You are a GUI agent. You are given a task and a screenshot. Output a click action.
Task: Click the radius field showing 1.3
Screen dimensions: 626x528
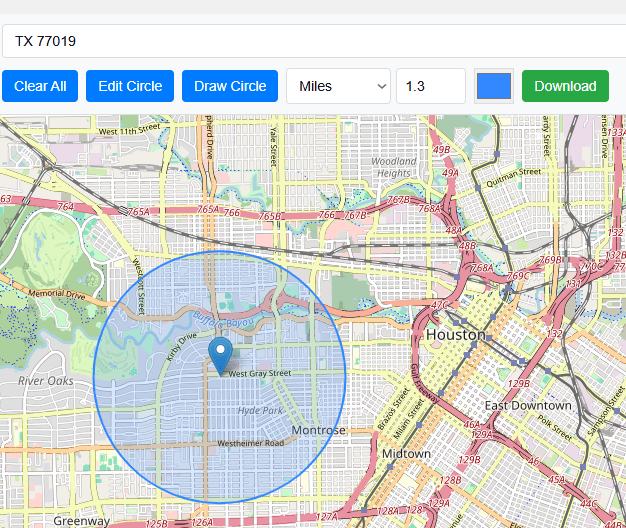[x=430, y=86]
